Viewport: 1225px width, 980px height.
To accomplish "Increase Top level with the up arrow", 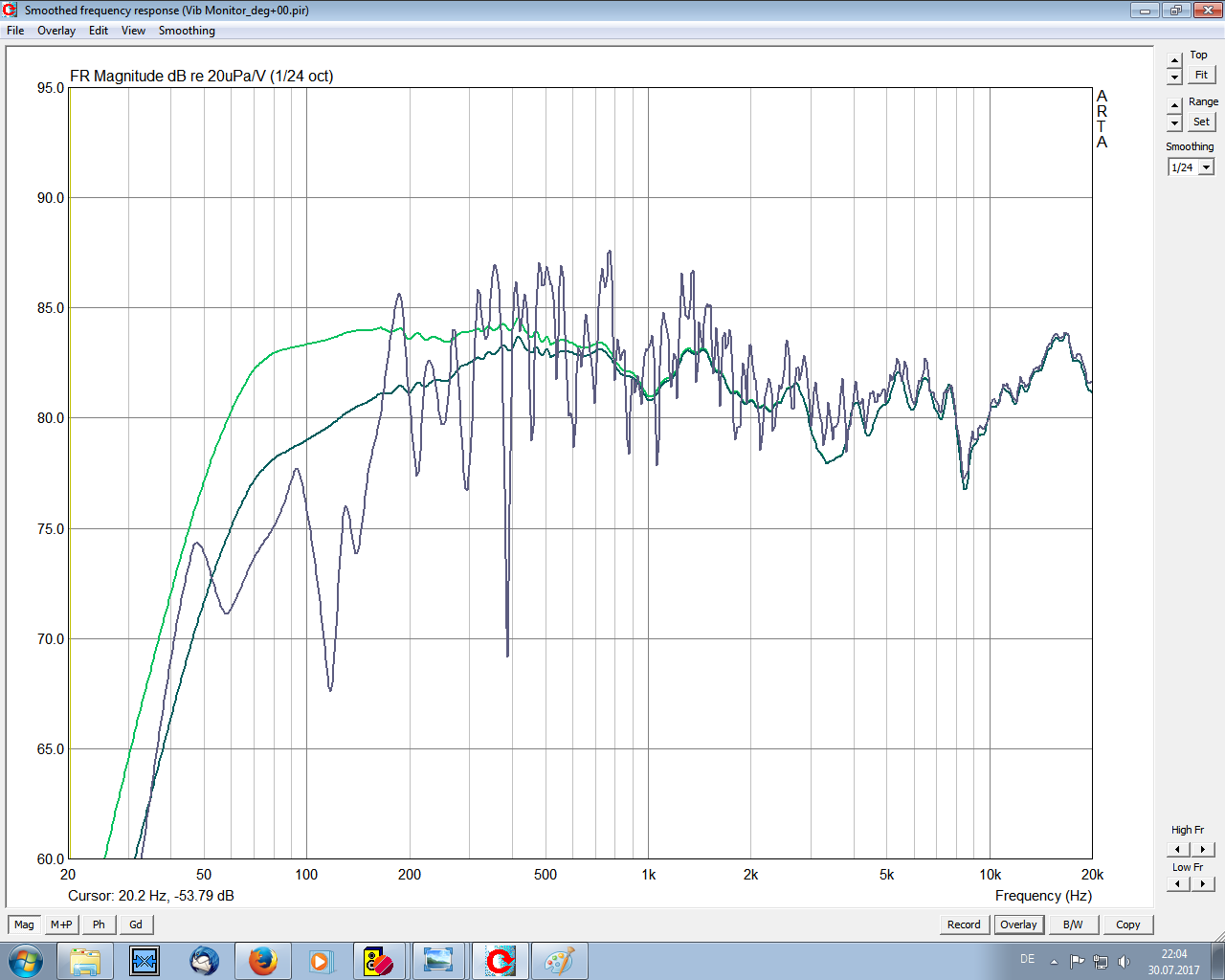I will [1175, 61].
